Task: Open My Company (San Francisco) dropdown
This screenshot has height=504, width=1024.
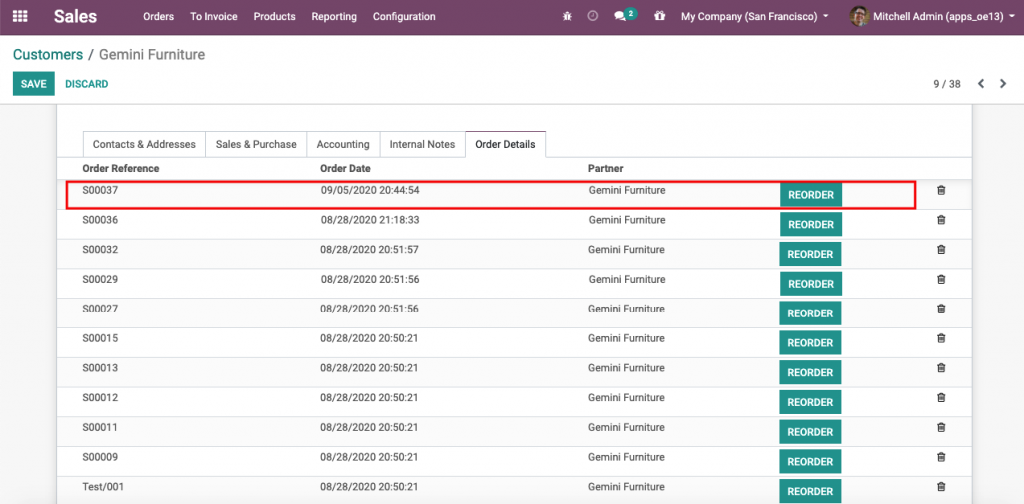Action: pos(754,16)
